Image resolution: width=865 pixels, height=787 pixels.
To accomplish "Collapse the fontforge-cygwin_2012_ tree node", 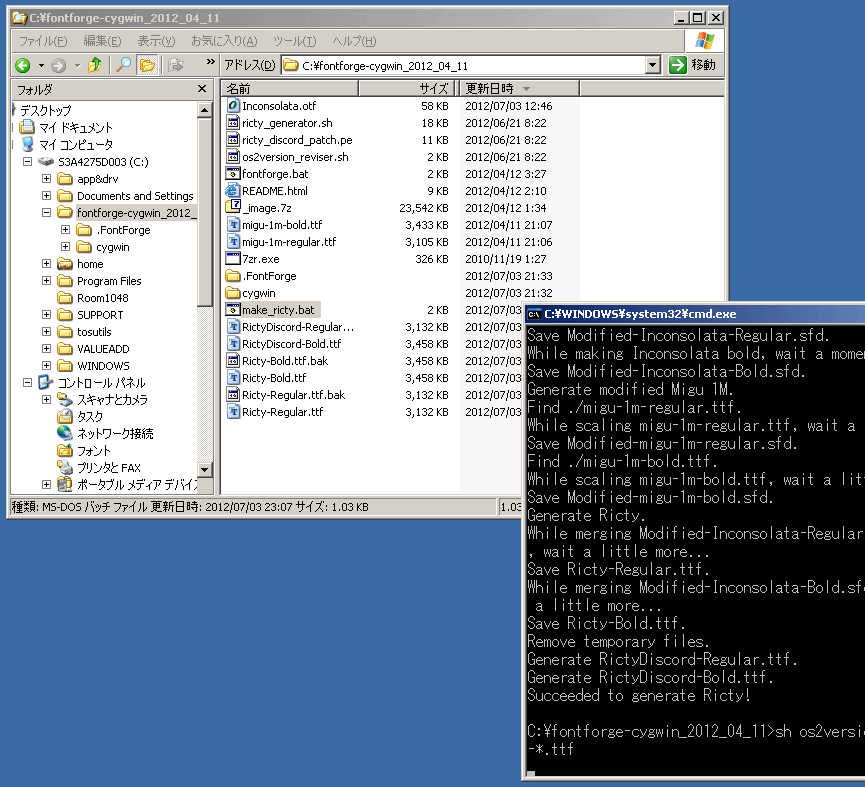I will coord(46,213).
